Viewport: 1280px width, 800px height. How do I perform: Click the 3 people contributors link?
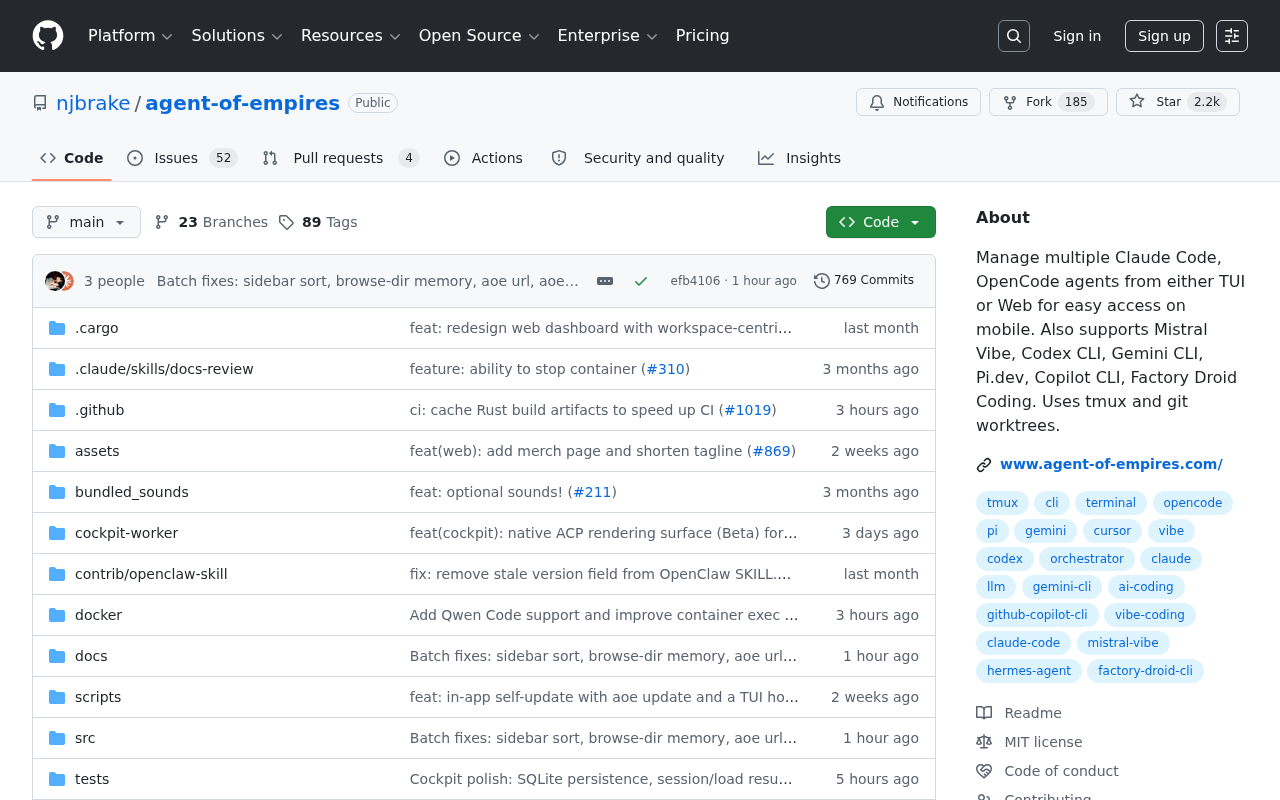pyautogui.click(x=114, y=281)
